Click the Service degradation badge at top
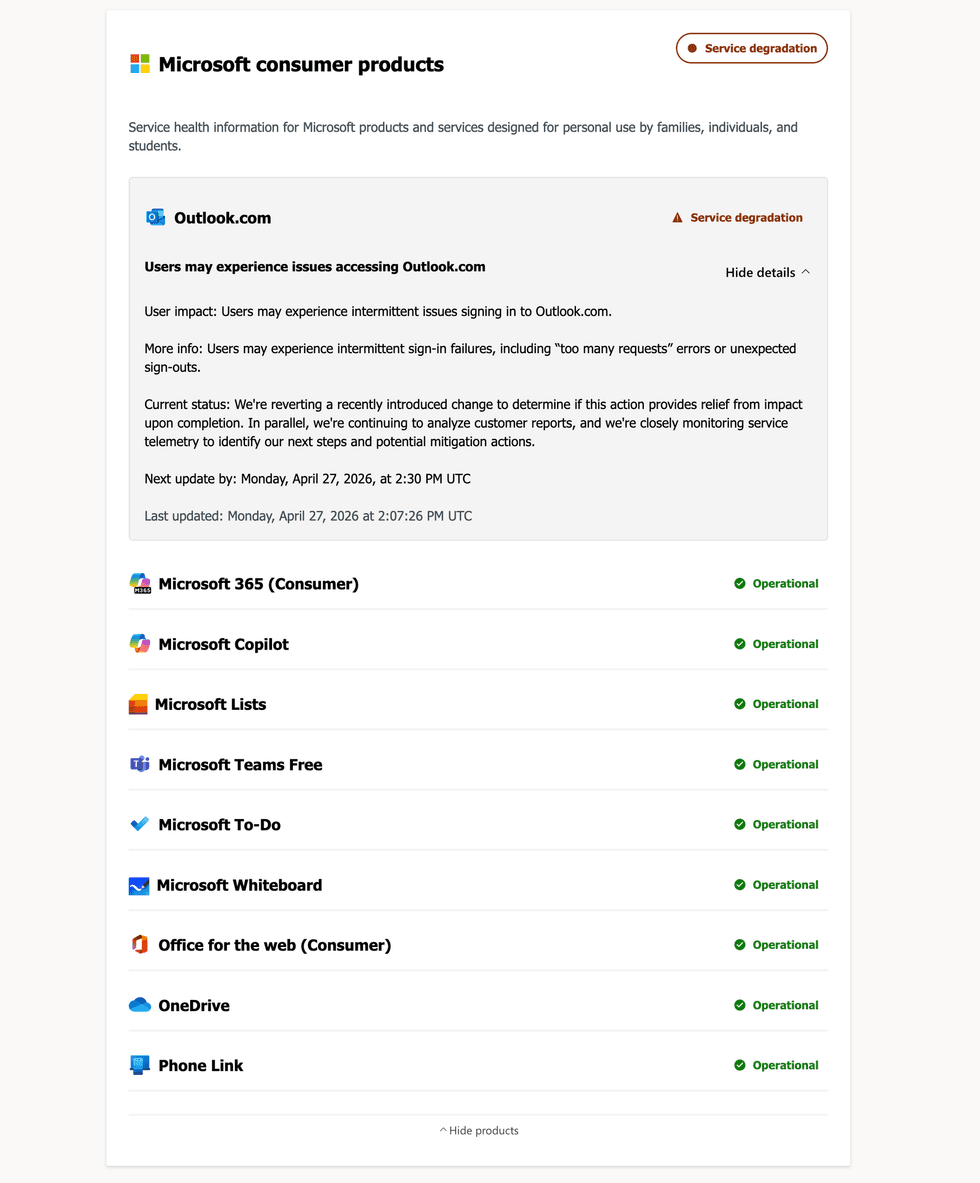 752,48
